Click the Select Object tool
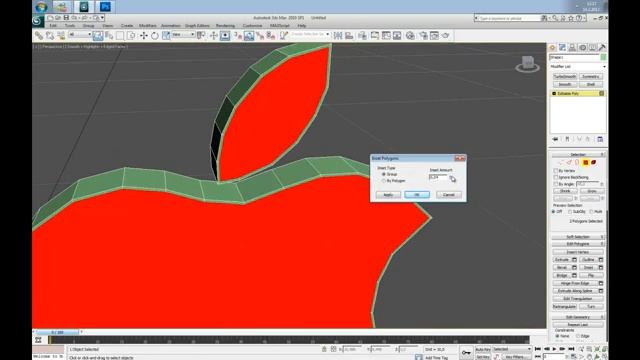The image size is (640, 360). pos(98,36)
